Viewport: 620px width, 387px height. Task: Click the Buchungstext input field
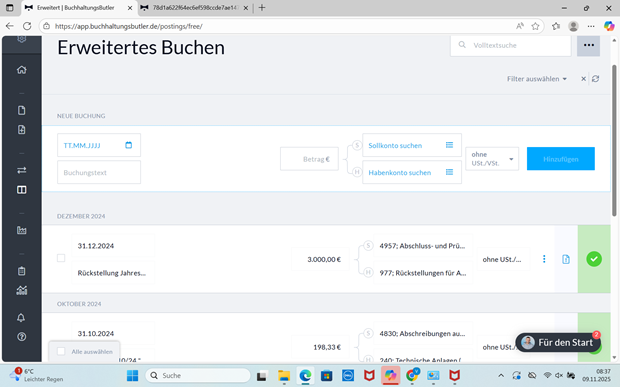(x=99, y=172)
